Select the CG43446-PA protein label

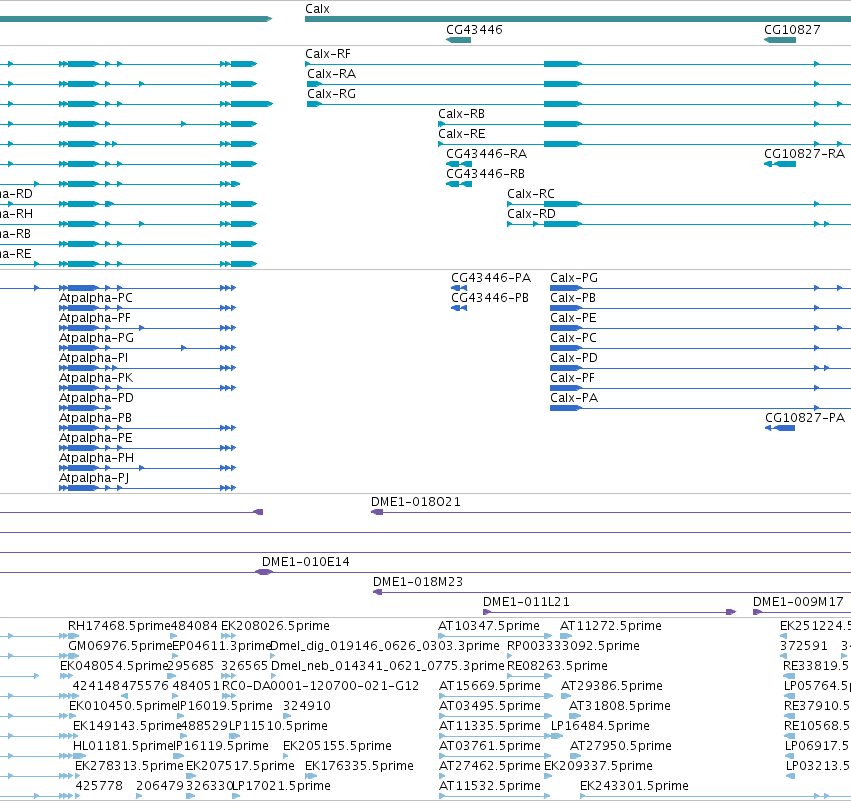[491, 278]
